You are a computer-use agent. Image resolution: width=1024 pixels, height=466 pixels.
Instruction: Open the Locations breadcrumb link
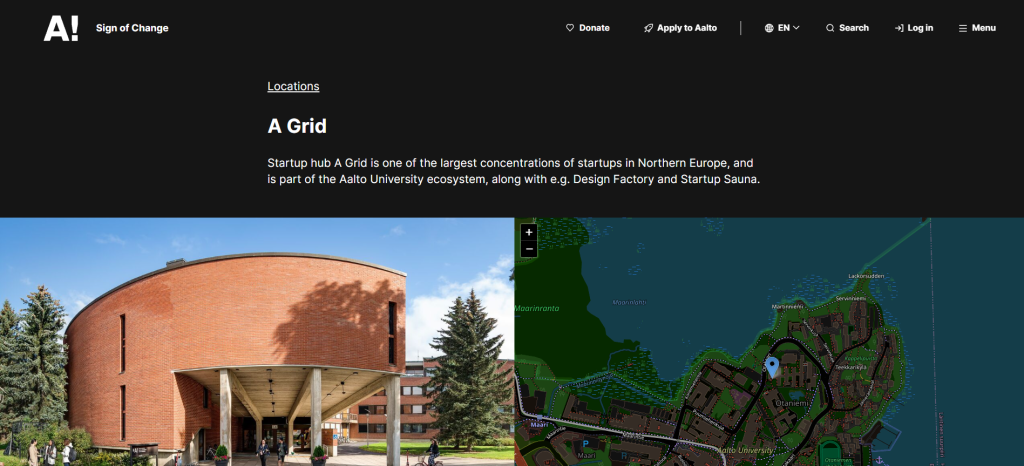293,86
